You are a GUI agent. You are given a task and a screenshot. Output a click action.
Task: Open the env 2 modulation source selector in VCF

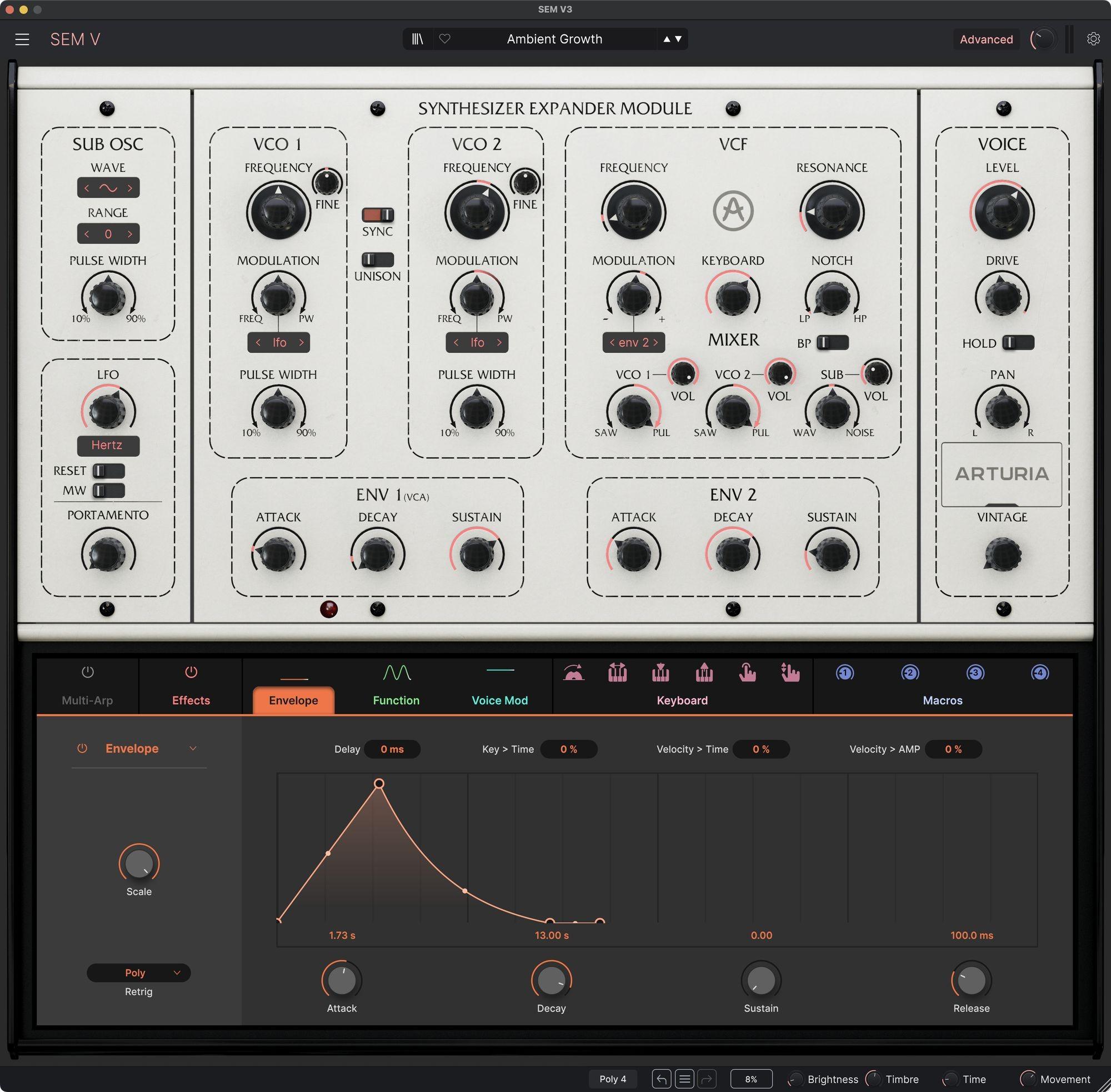click(x=633, y=342)
